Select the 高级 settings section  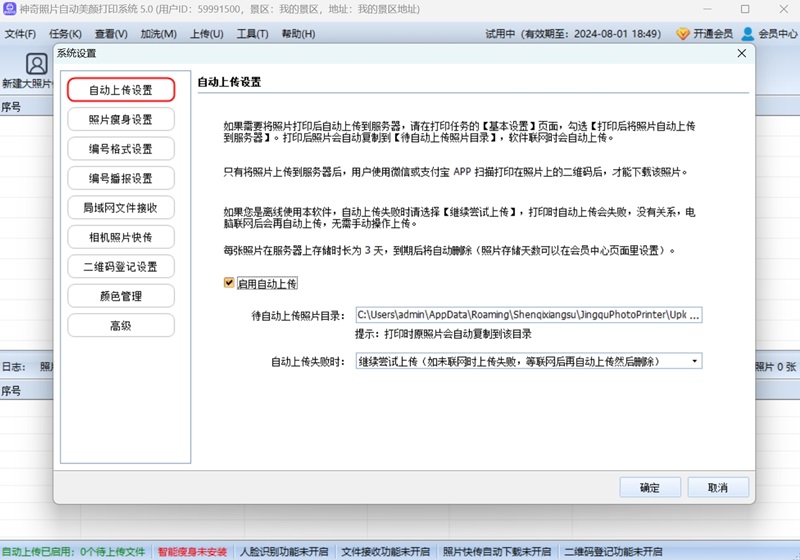(x=121, y=325)
